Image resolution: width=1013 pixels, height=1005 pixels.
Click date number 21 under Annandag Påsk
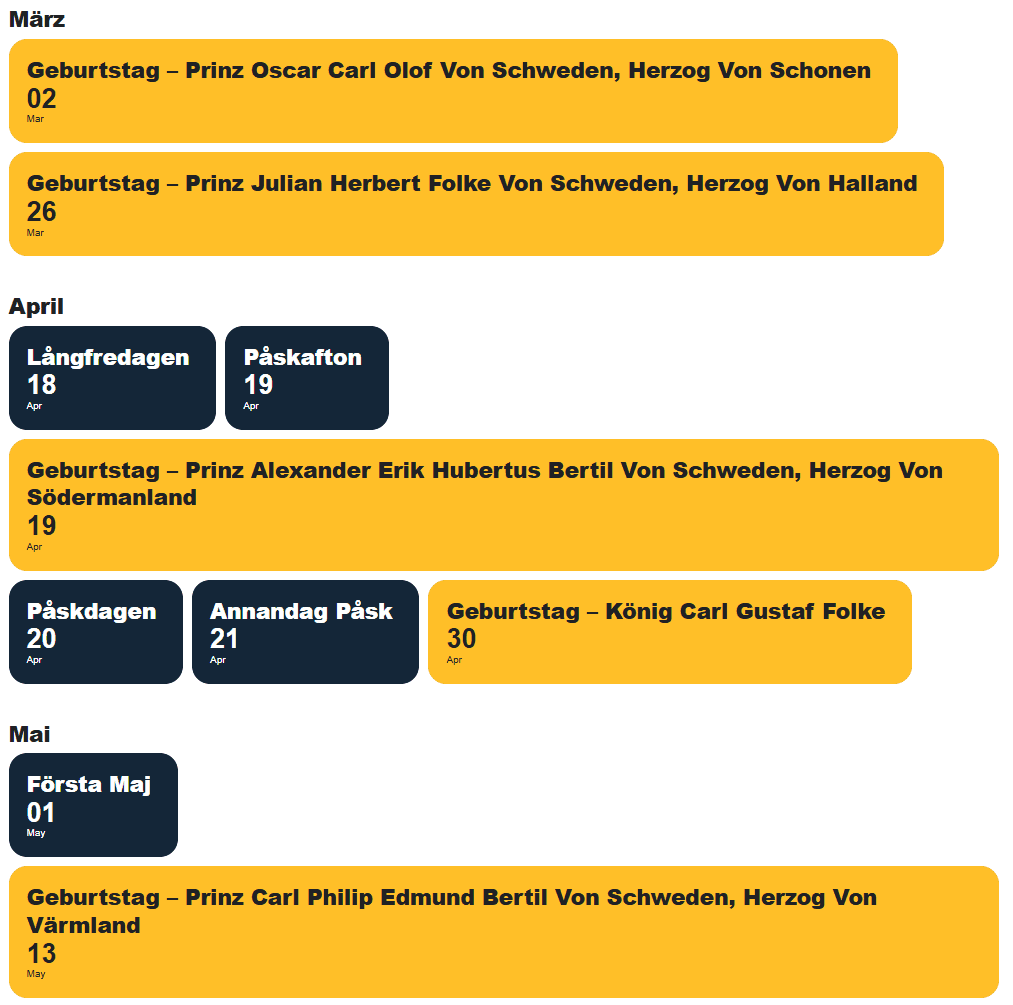click(224, 639)
